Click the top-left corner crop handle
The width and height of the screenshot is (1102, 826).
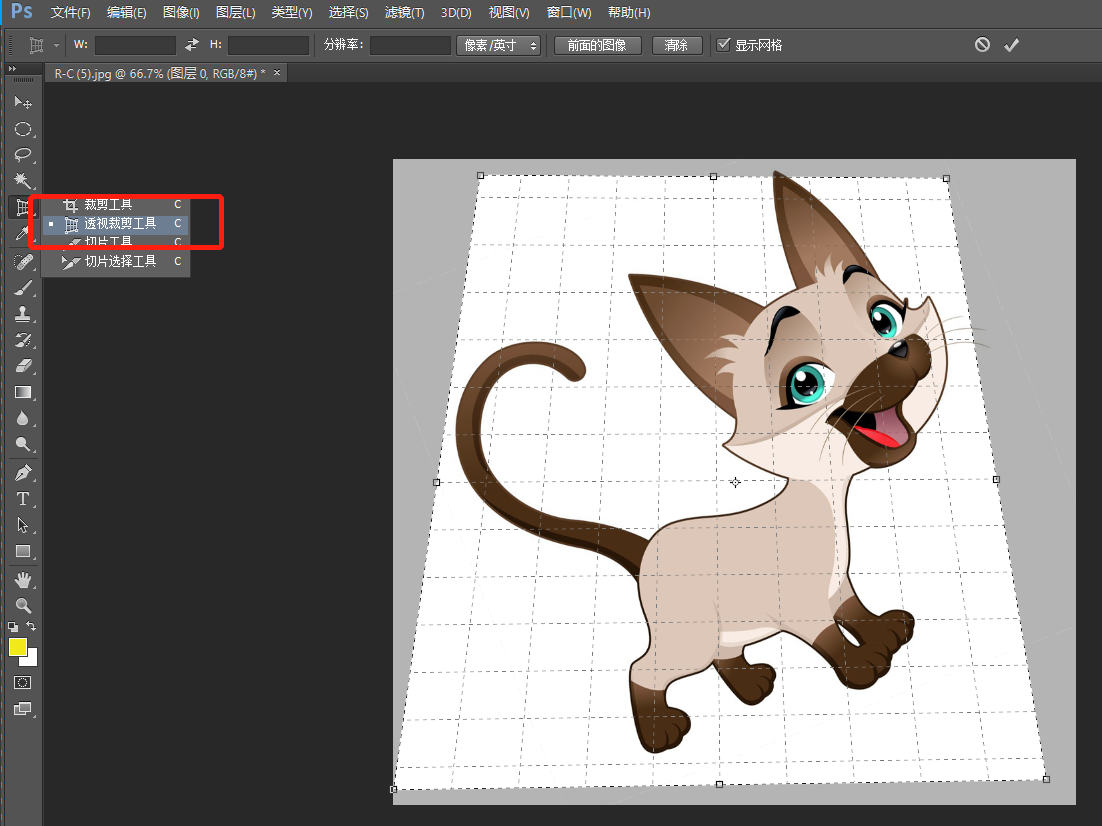[x=481, y=176]
